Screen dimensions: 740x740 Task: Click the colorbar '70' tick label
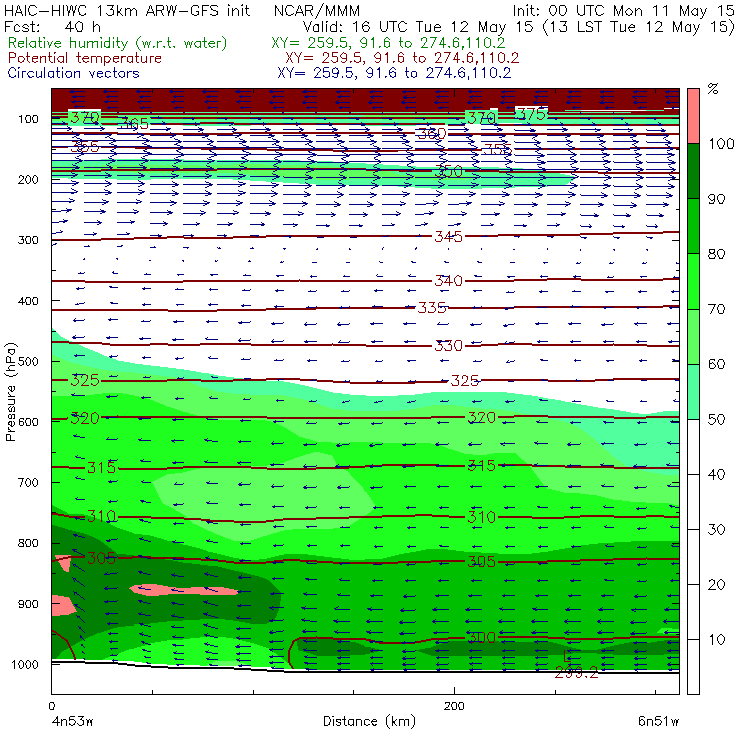pyautogui.click(x=716, y=309)
